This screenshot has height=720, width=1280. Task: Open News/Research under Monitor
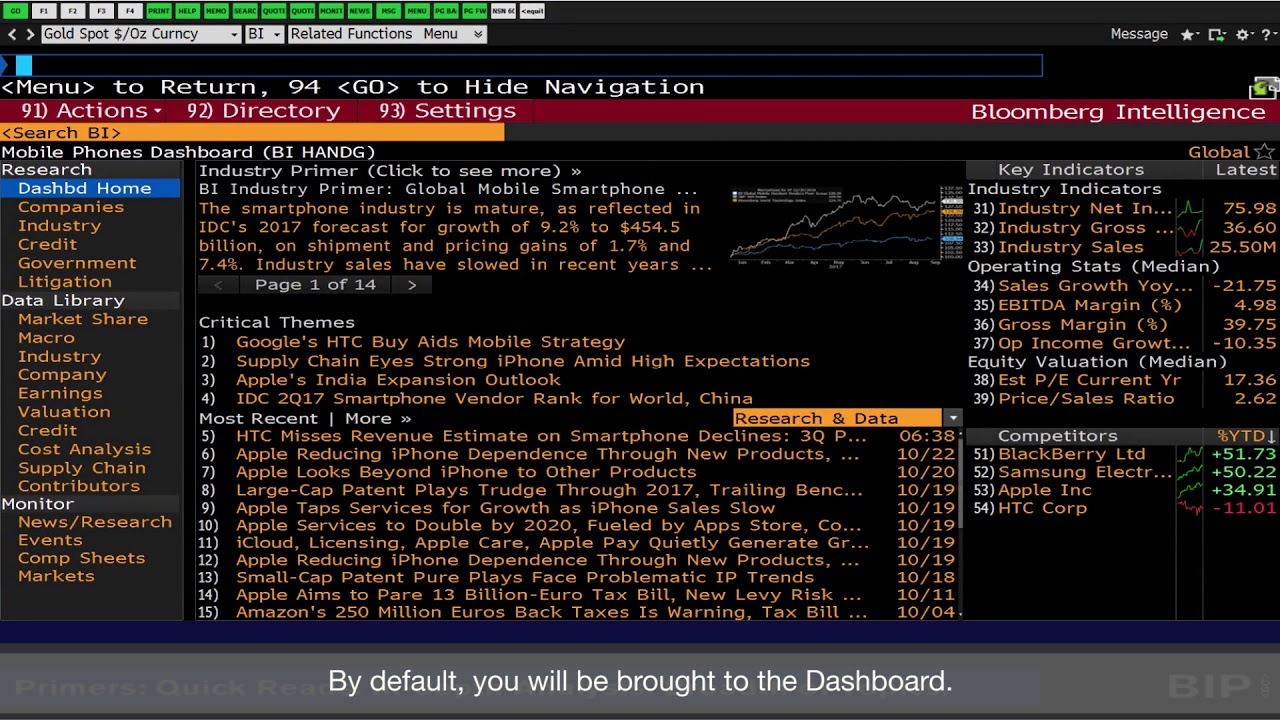tap(95, 522)
